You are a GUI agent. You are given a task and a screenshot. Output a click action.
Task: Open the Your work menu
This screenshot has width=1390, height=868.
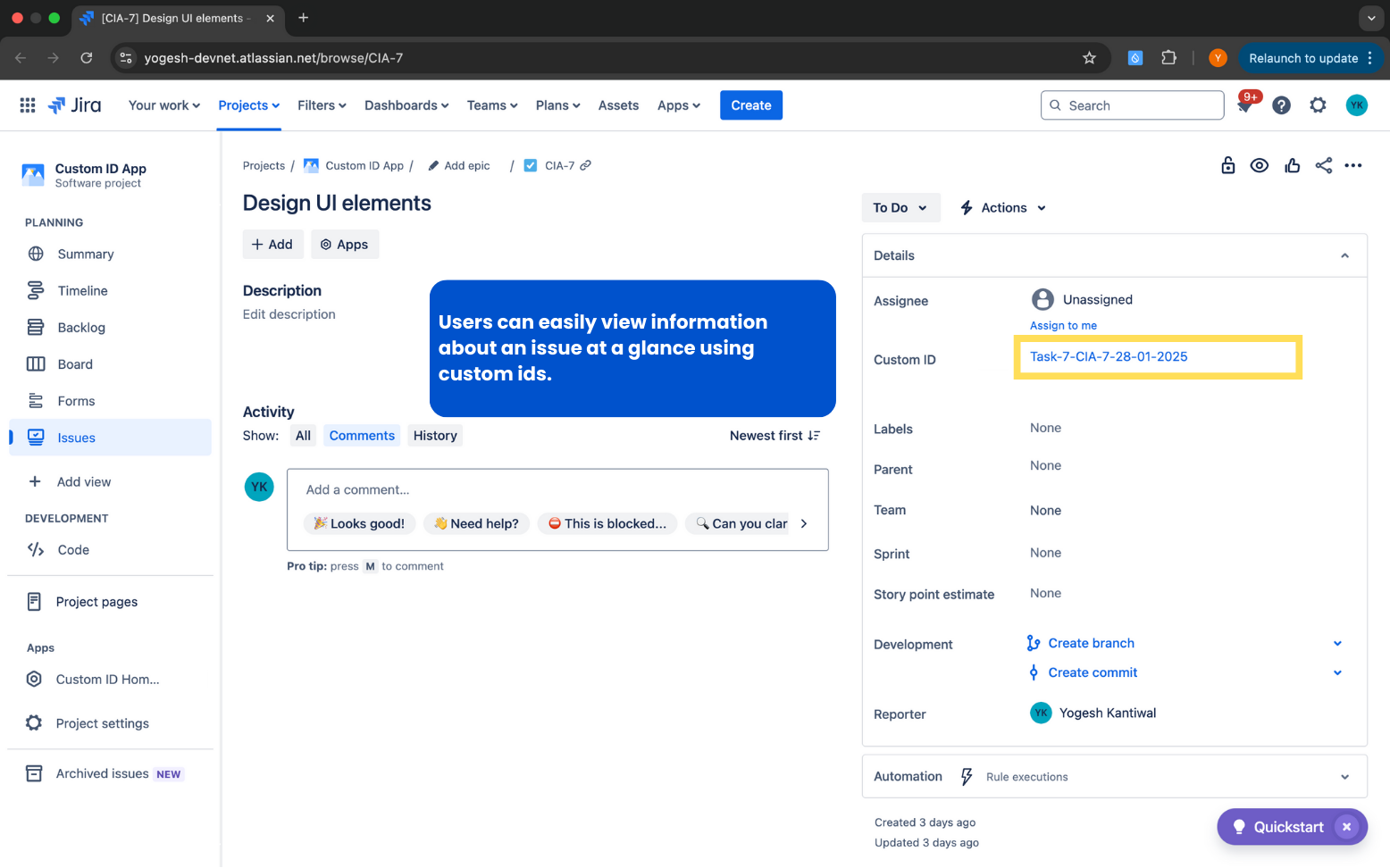pyautogui.click(x=164, y=105)
